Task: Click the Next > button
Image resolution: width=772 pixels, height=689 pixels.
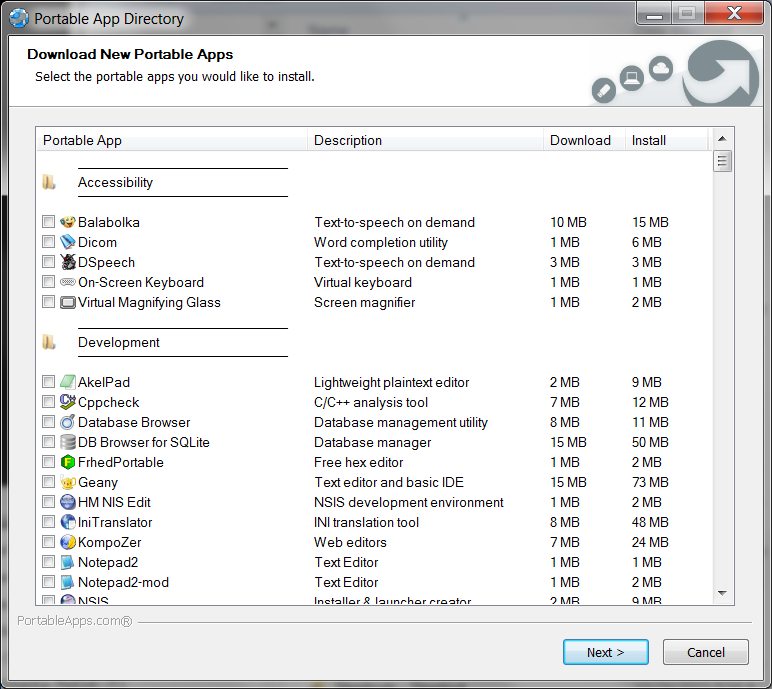Action: pos(606,652)
